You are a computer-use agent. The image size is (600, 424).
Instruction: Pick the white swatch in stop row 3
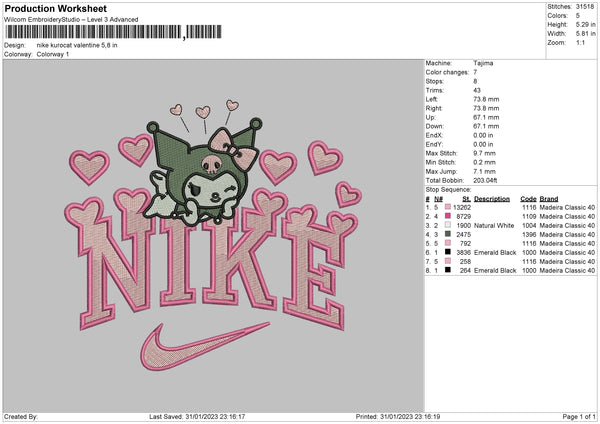click(448, 225)
